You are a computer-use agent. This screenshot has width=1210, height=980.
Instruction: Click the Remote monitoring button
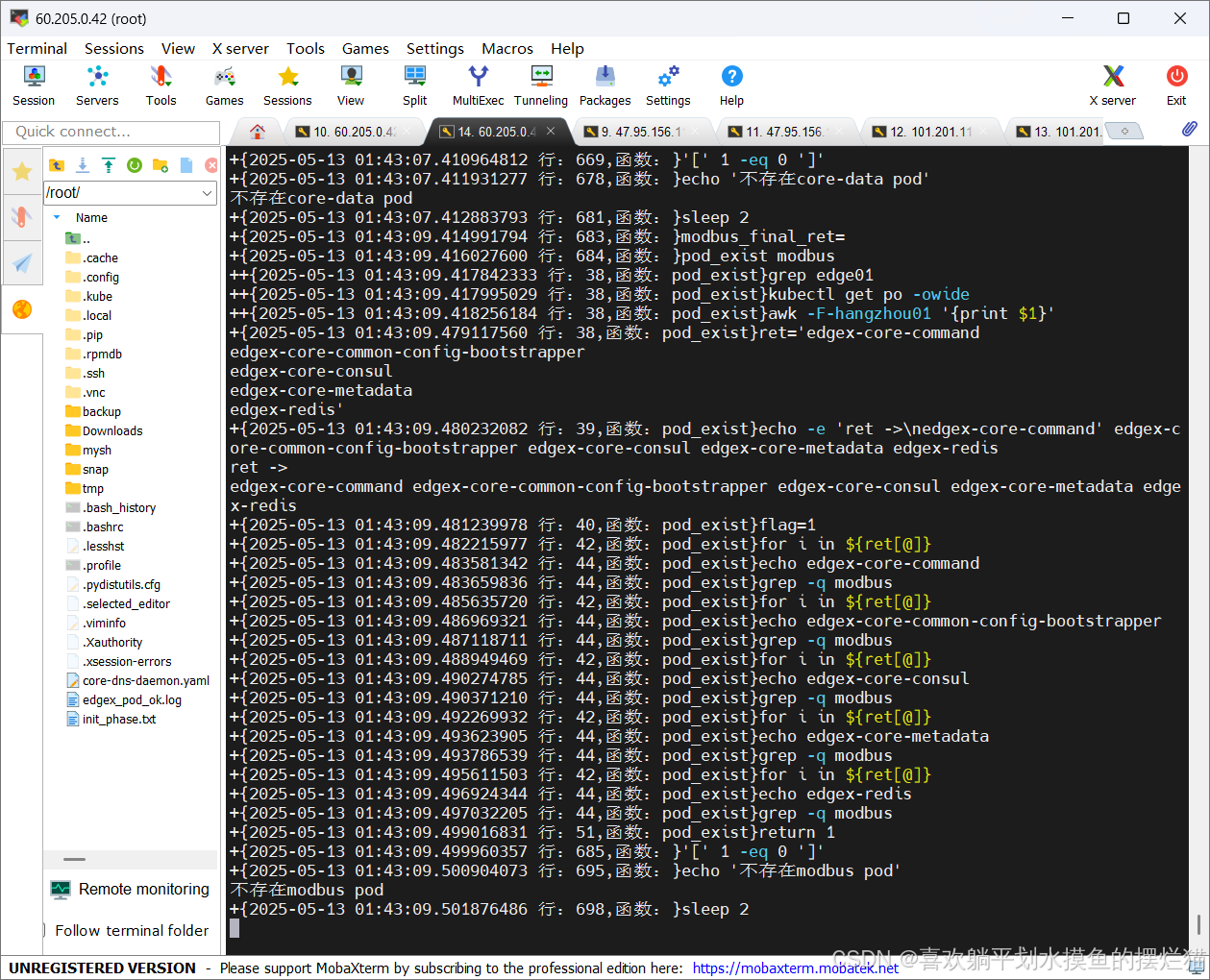click(x=131, y=890)
